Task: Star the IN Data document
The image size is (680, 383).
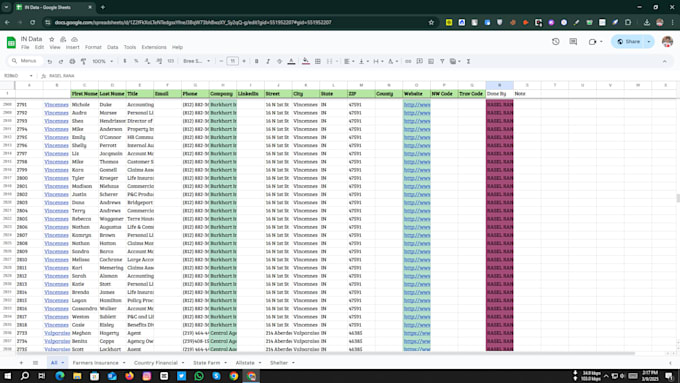Action: (52, 39)
